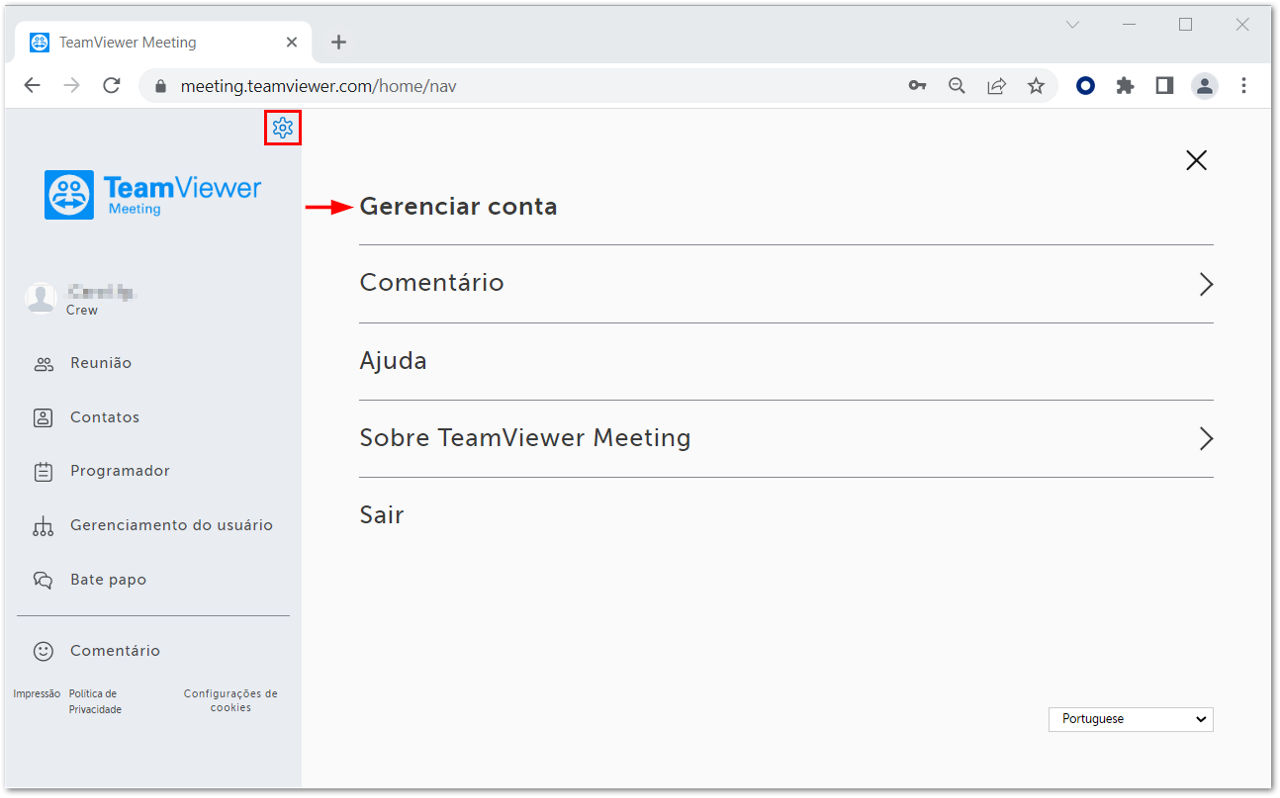Open Configurações de cookies link

coord(231,700)
